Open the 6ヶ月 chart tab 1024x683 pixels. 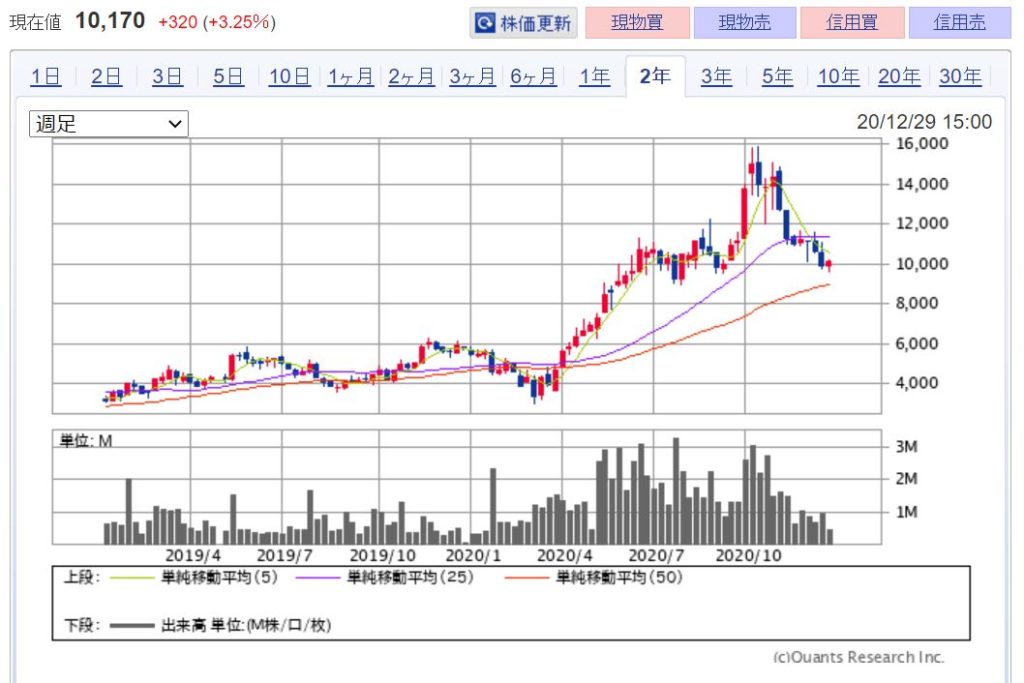click(533, 77)
